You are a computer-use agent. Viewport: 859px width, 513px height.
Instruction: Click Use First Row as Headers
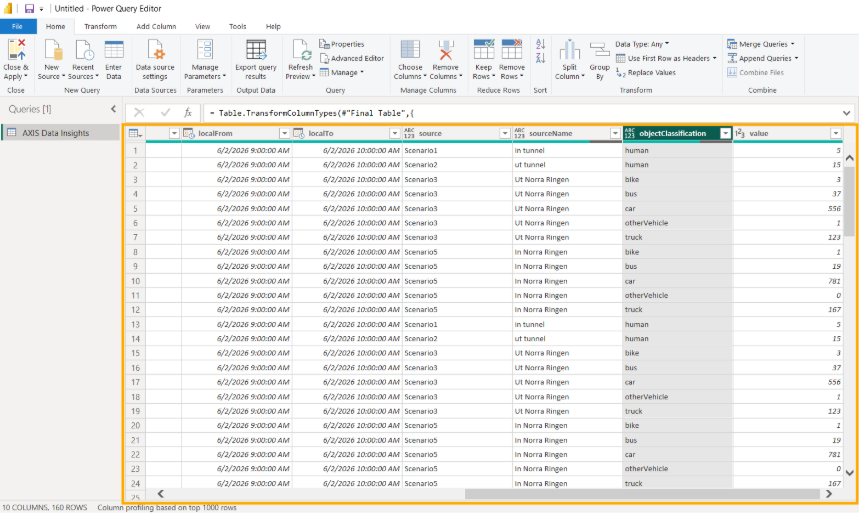(x=666, y=58)
